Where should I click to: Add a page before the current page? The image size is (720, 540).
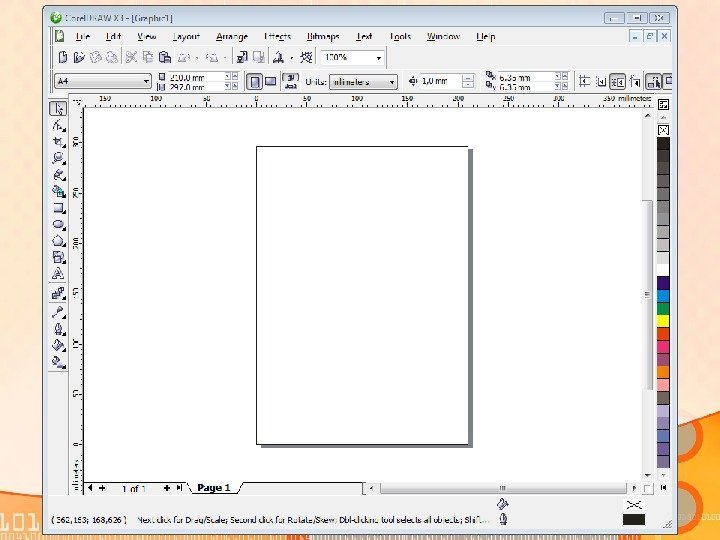[102, 488]
